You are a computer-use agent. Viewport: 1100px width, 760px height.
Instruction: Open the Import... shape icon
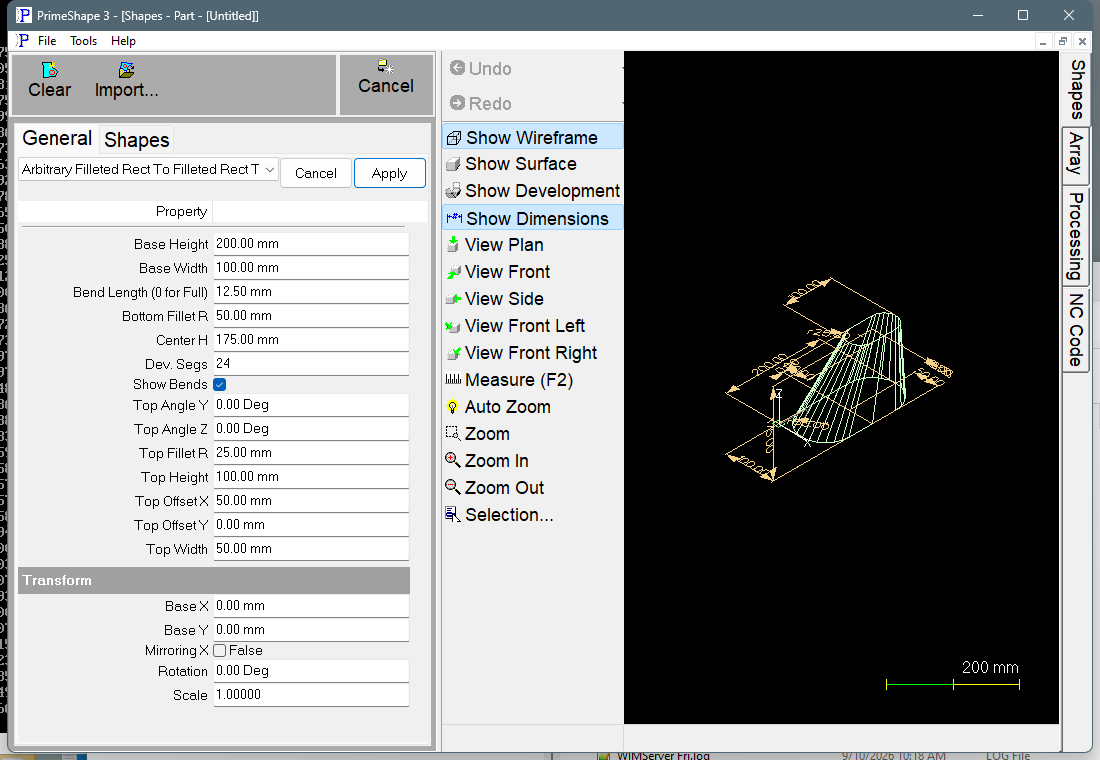(x=126, y=70)
